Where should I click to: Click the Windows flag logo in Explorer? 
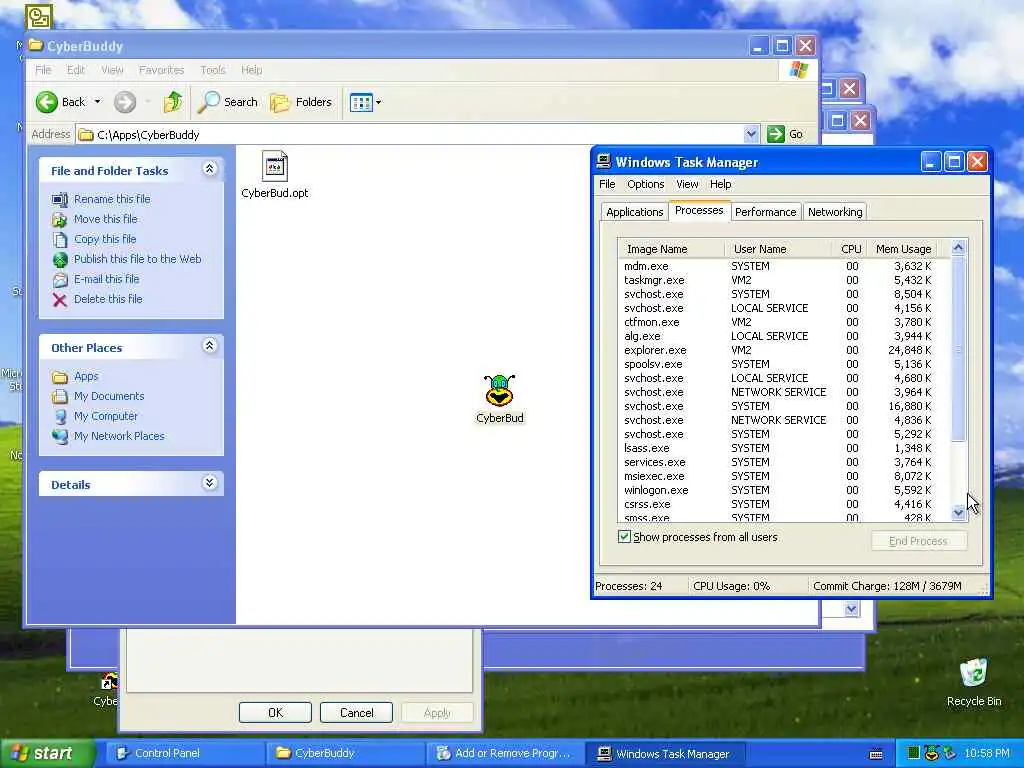point(798,70)
